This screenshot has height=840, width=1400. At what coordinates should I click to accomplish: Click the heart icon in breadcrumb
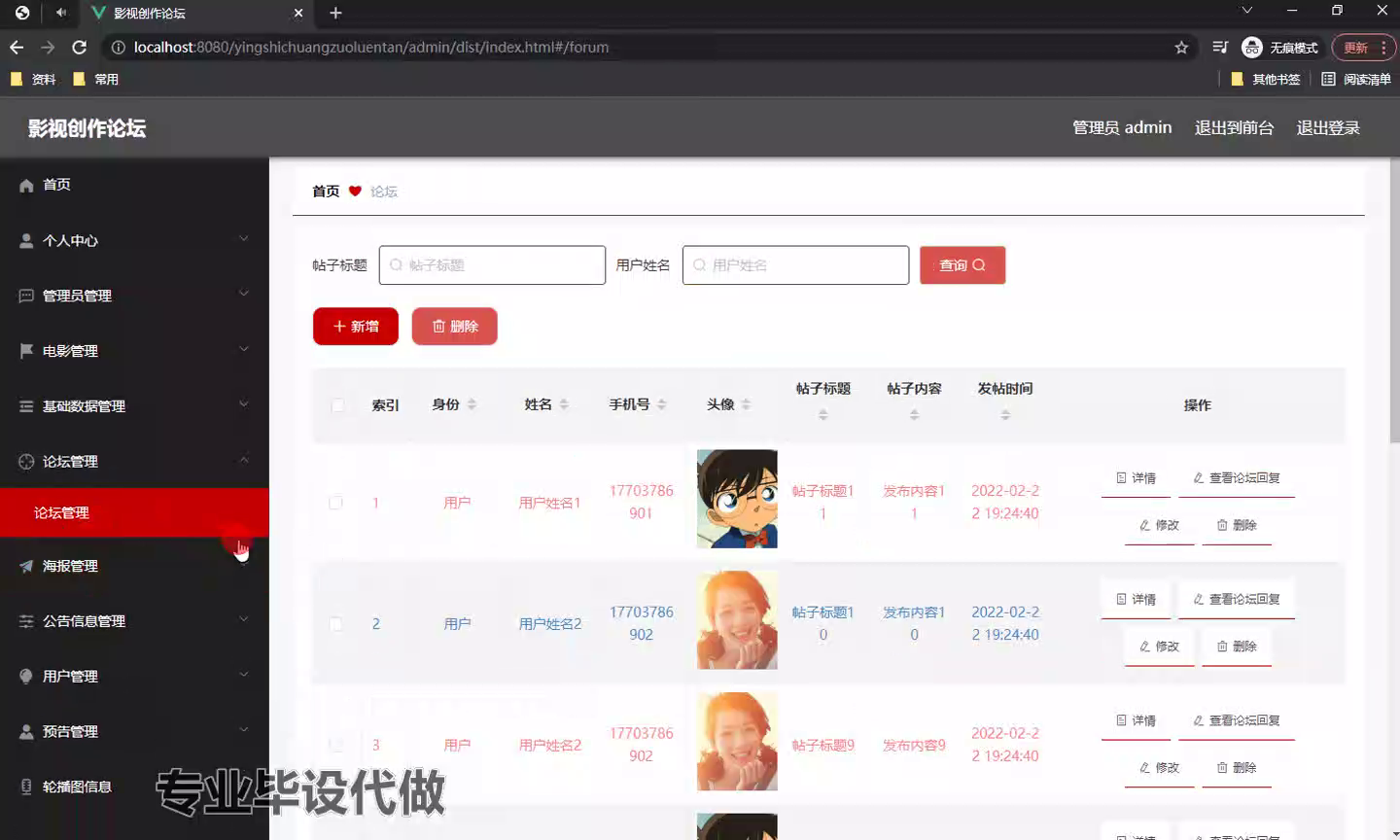[x=355, y=192]
